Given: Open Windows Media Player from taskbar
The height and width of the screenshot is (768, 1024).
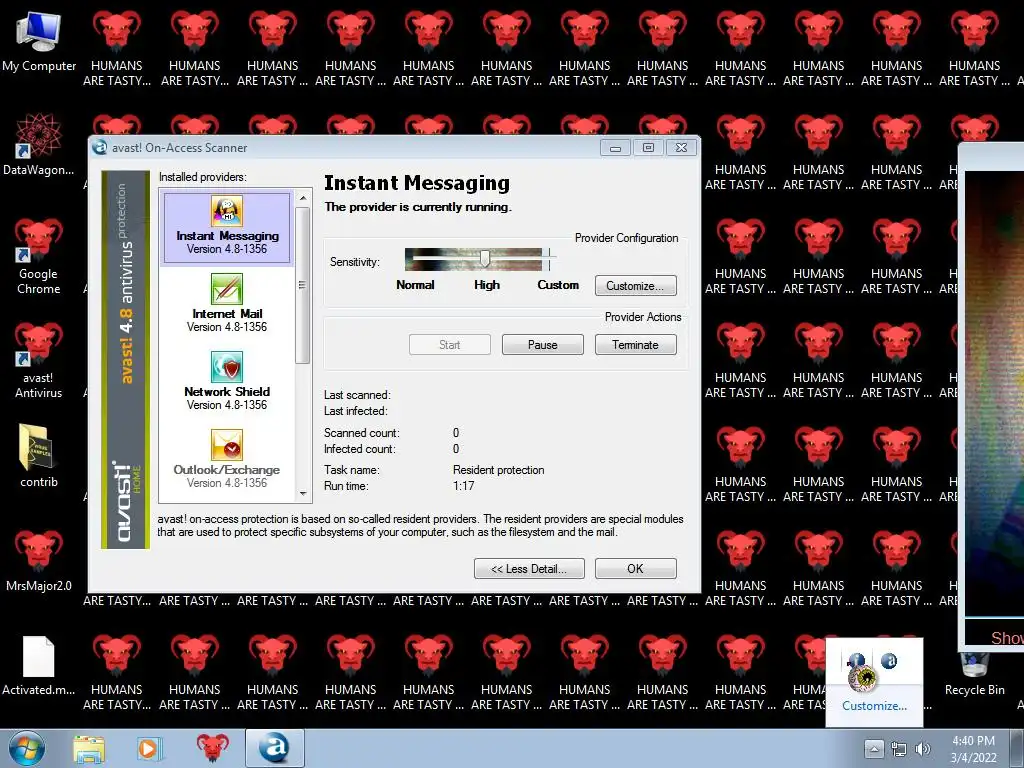Looking at the screenshot, I should pos(148,749).
